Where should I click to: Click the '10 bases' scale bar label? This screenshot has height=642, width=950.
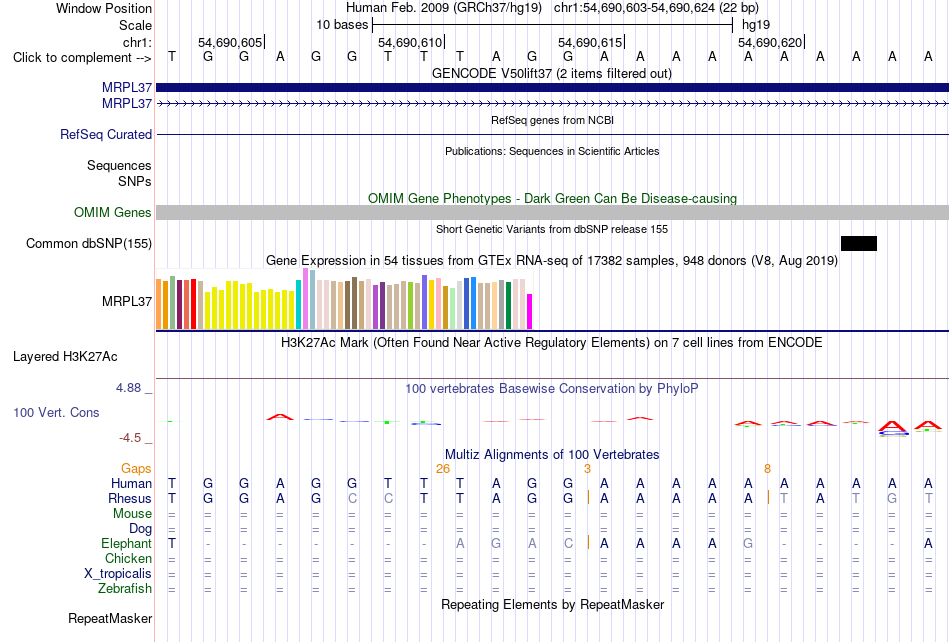pyautogui.click(x=342, y=25)
